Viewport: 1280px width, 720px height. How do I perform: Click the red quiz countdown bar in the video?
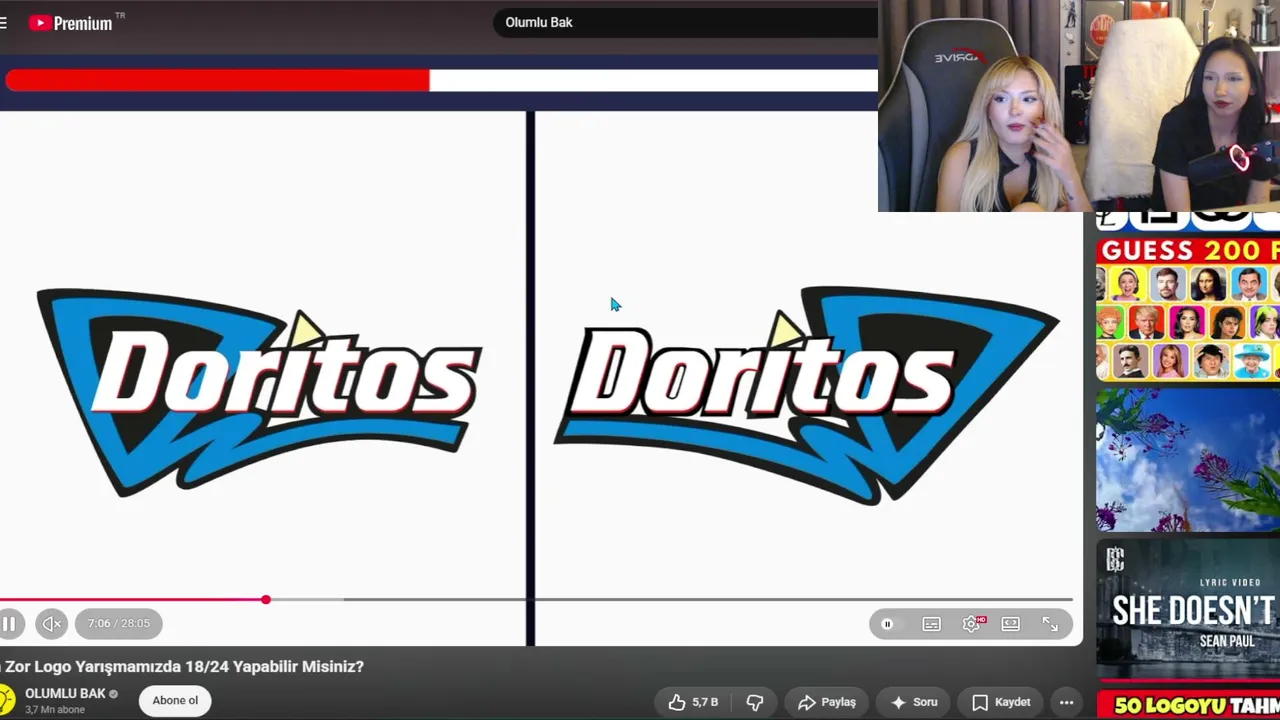(x=217, y=81)
